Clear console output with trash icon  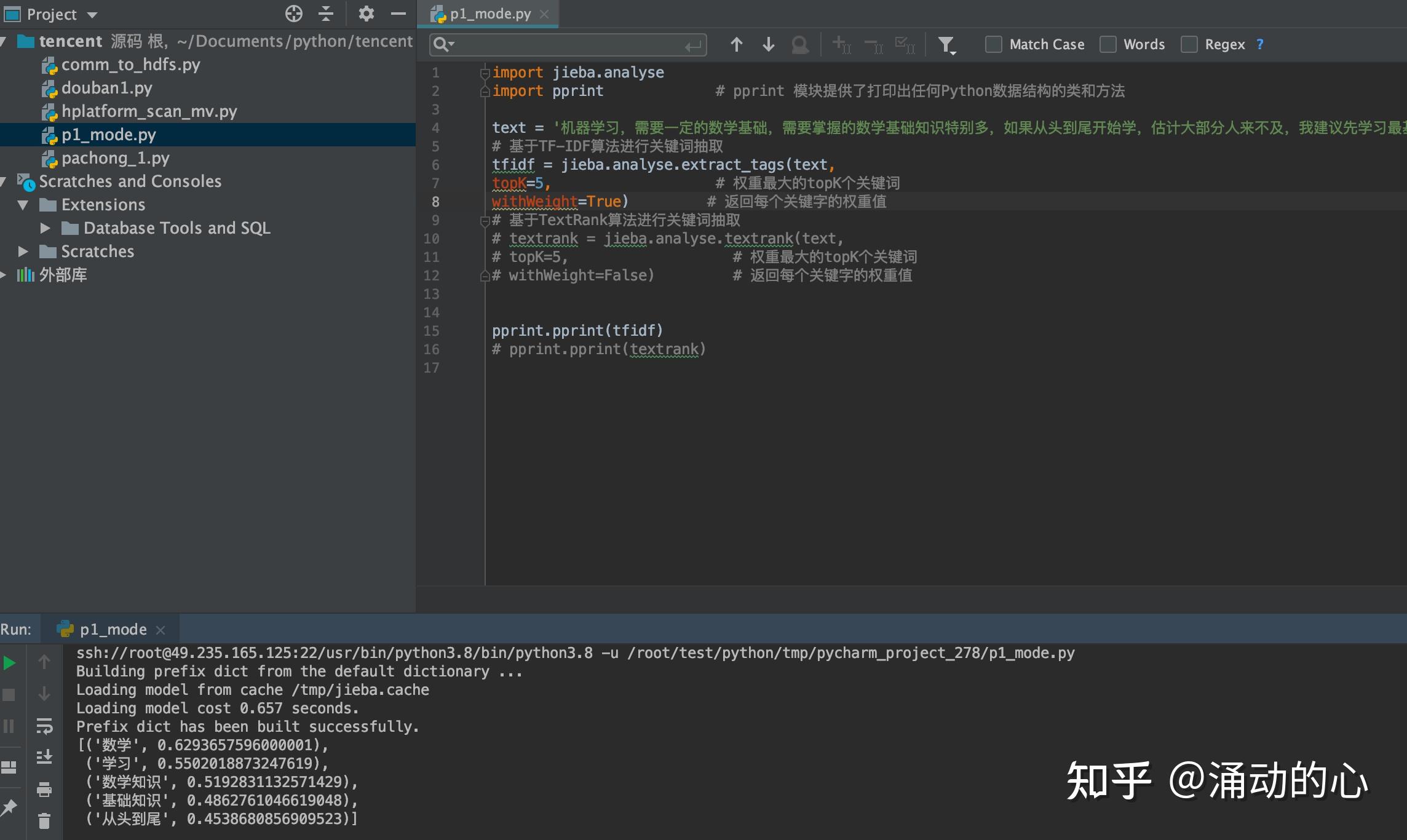coord(44,821)
